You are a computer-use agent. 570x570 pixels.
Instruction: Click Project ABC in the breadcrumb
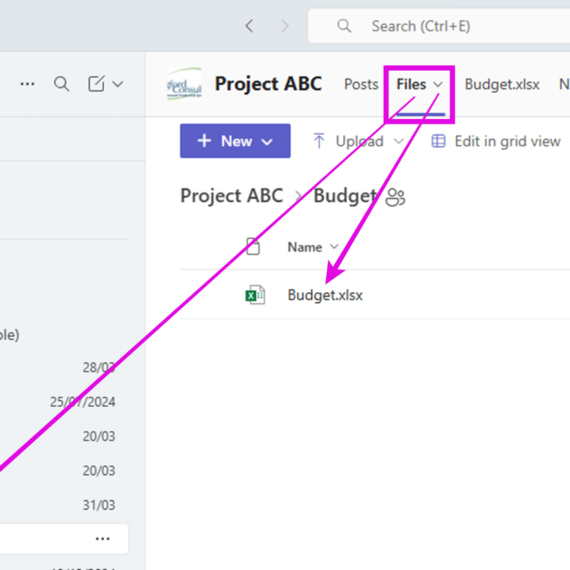pyautogui.click(x=232, y=196)
